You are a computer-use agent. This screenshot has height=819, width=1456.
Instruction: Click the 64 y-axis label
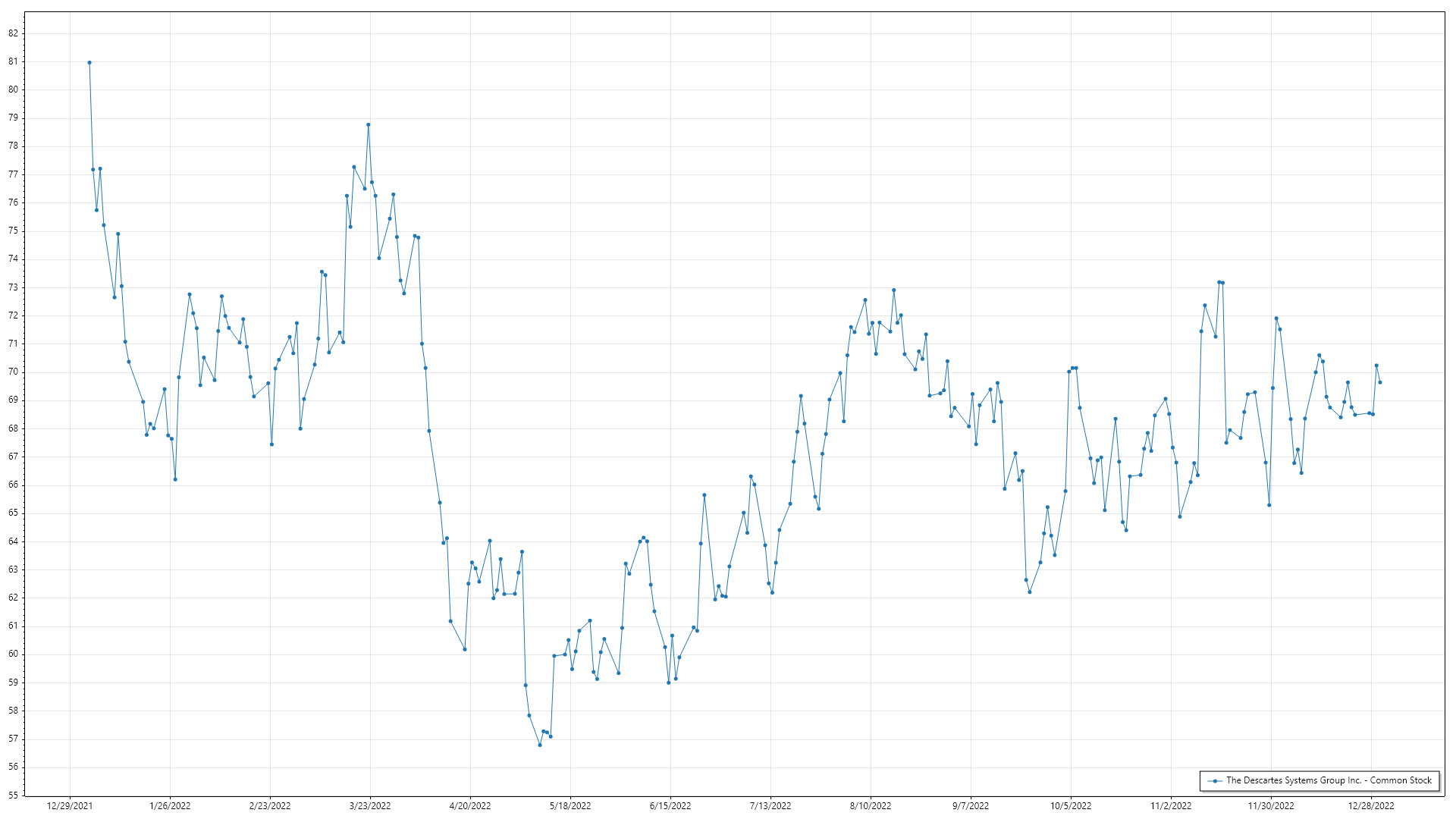[x=14, y=541]
